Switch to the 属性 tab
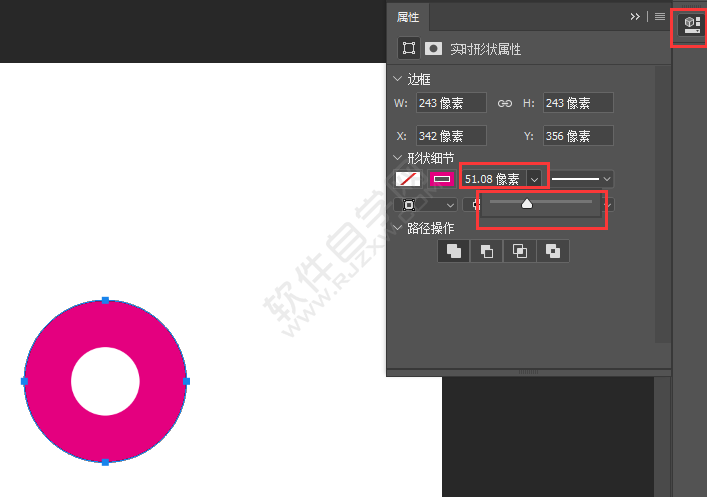707x497 pixels. (x=408, y=17)
